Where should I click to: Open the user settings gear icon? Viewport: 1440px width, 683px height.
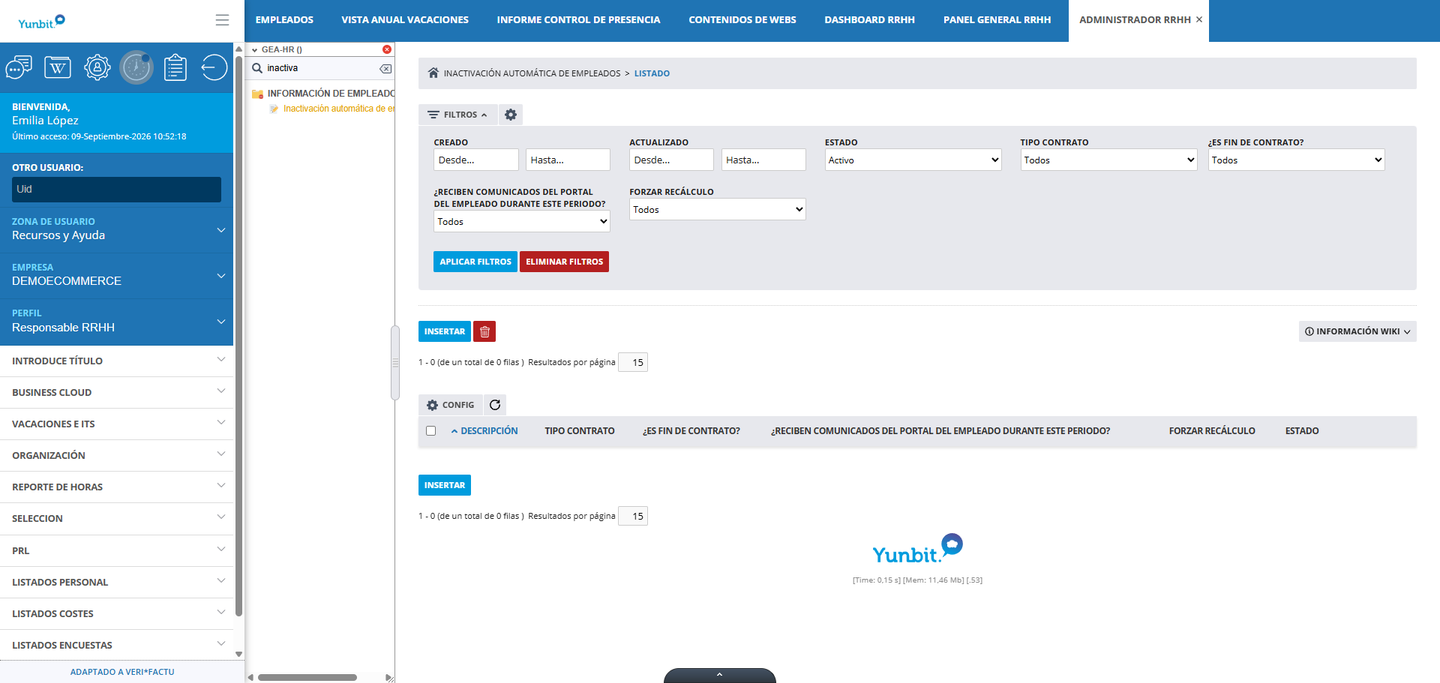pos(97,67)
